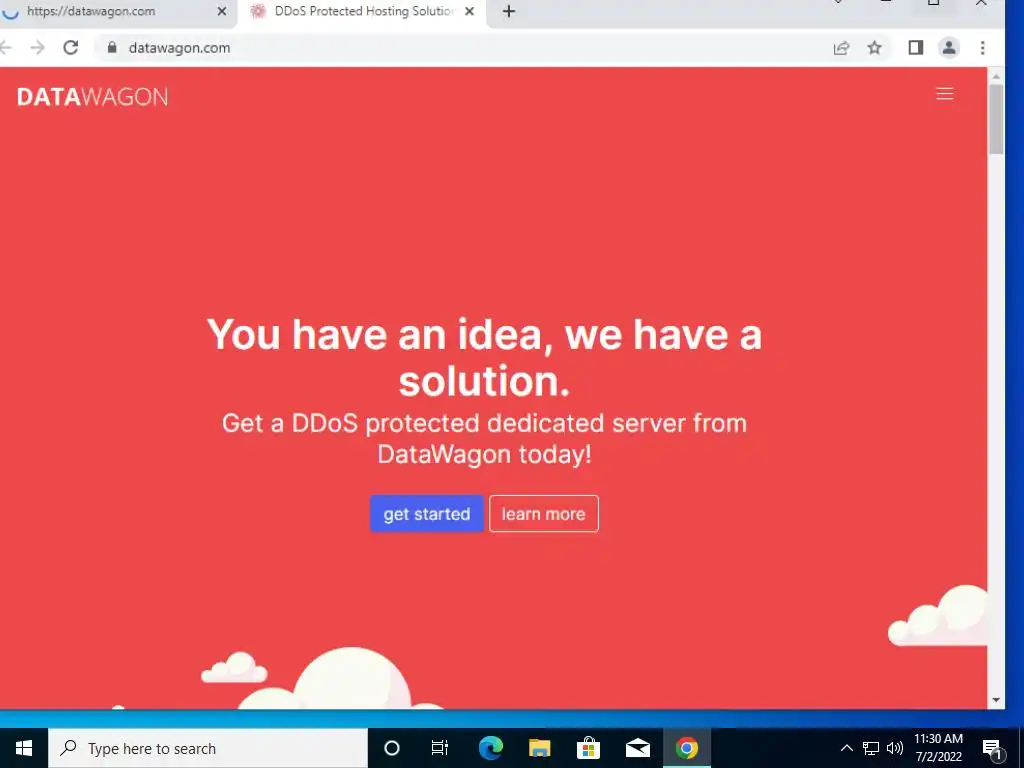Image resolution: width=1024 pixels, height=768 pixels.
Task: Open network status tray icon
Action: 871,748
